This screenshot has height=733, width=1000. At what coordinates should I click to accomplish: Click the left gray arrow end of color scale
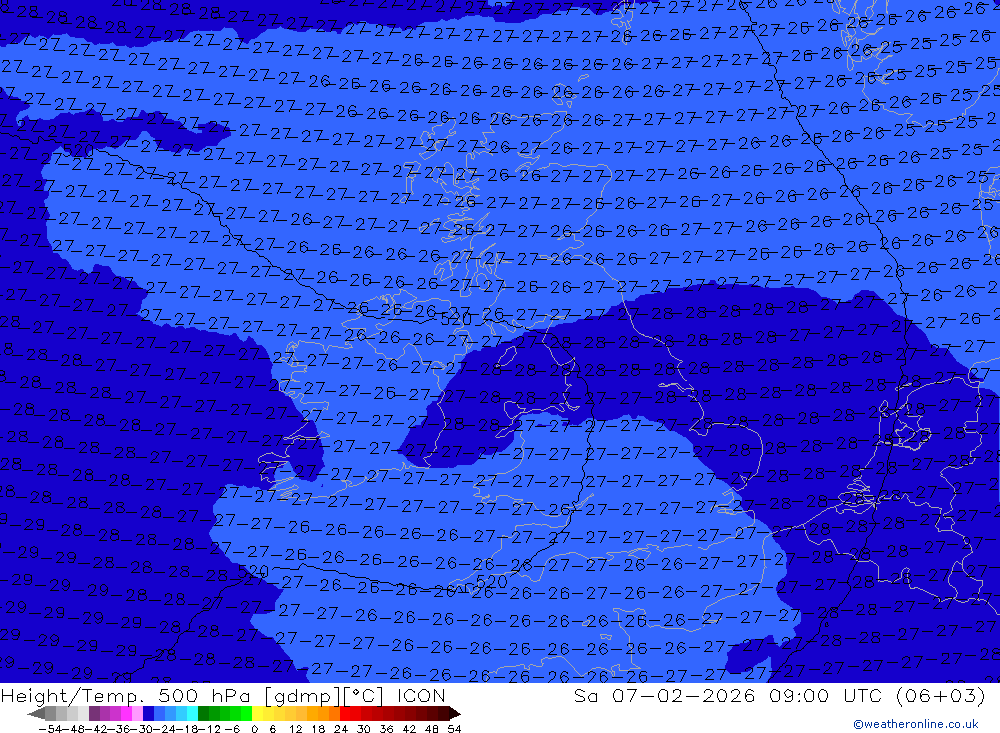click(x=36, y=713)
